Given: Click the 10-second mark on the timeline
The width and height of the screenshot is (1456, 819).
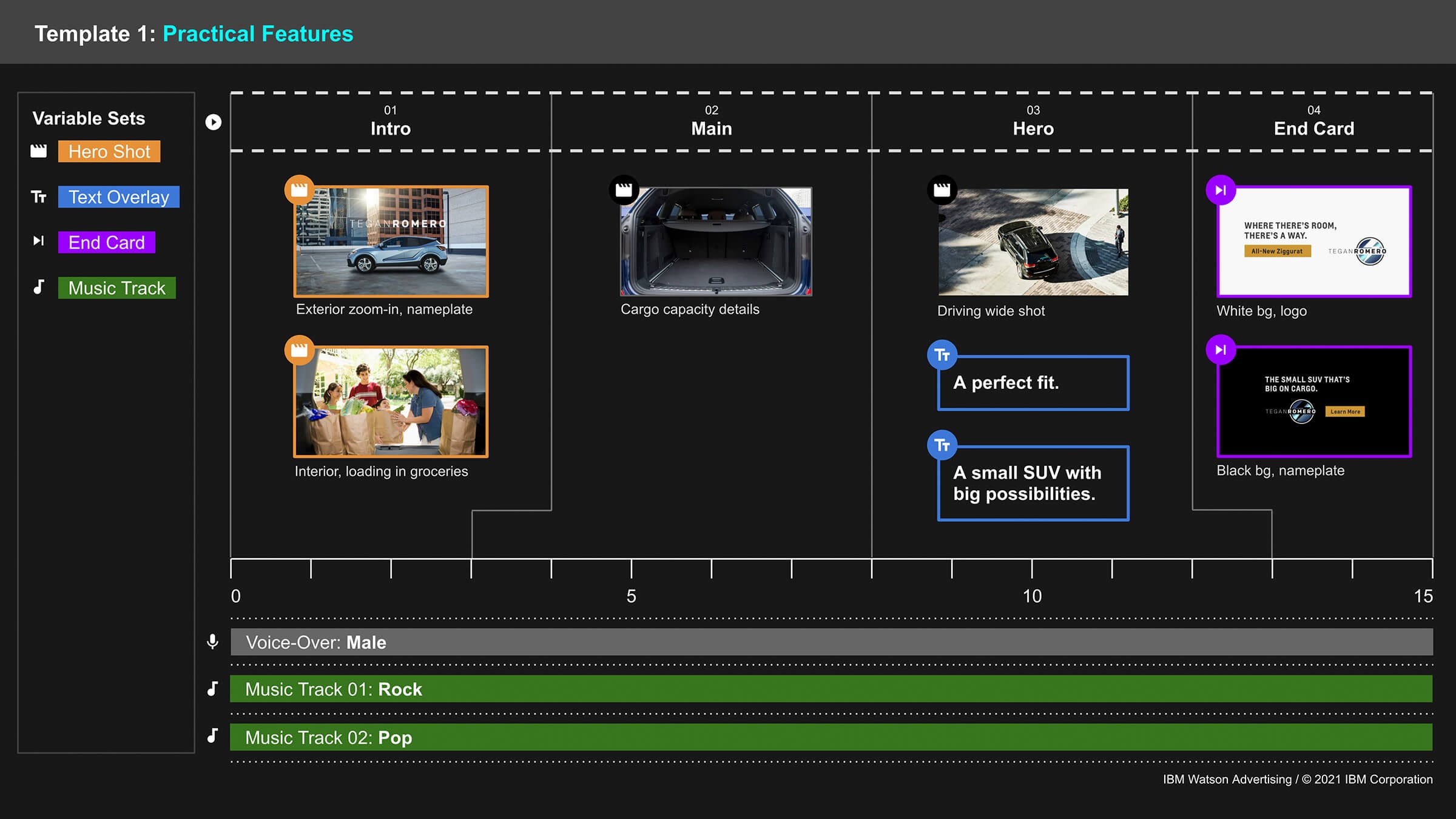Looking at the screenshot, I should 1032,569.
